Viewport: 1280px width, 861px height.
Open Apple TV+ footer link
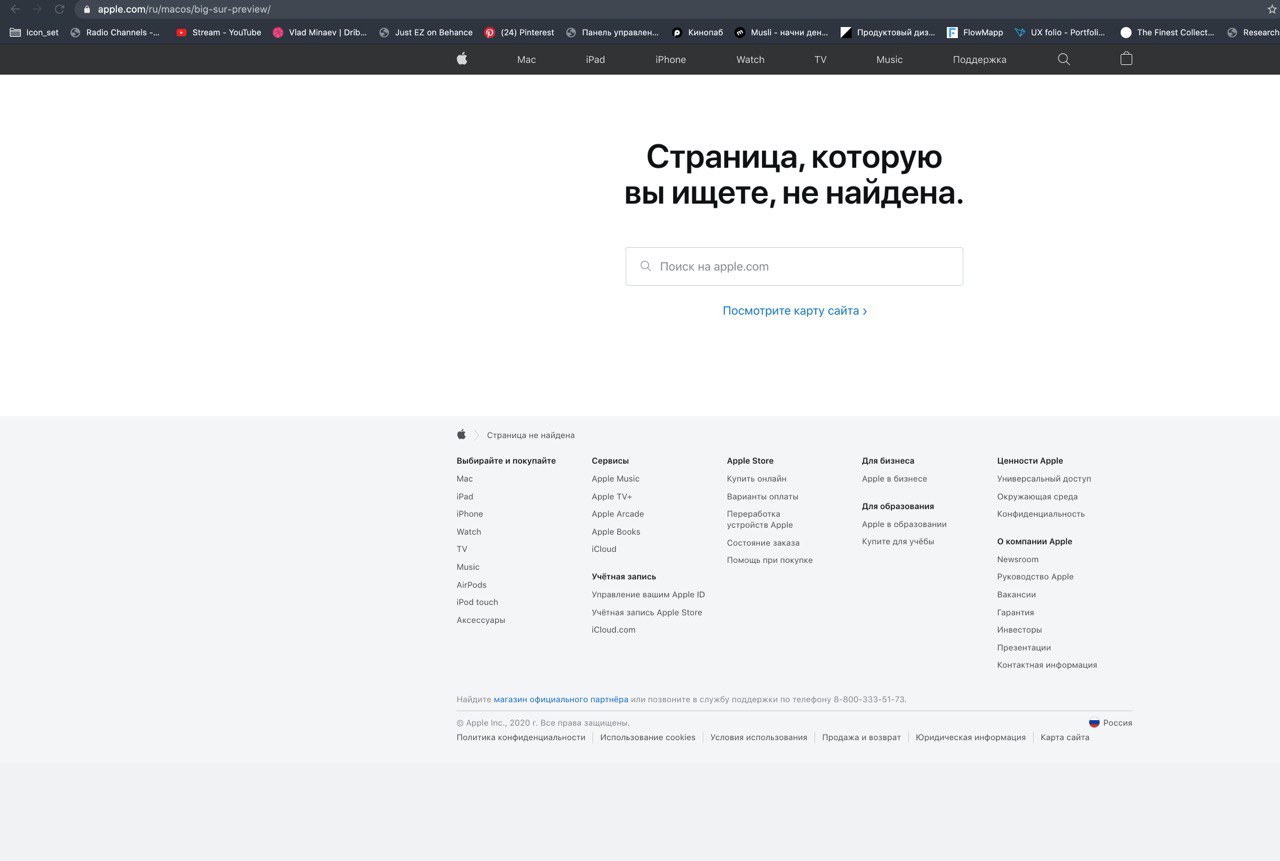[x=611, y=497]
